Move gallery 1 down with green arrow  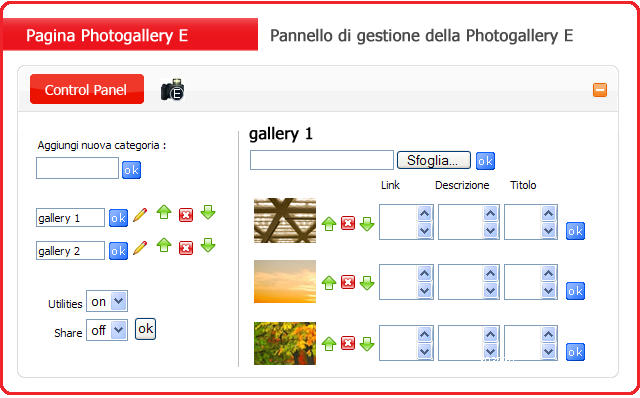coord(208,212)
